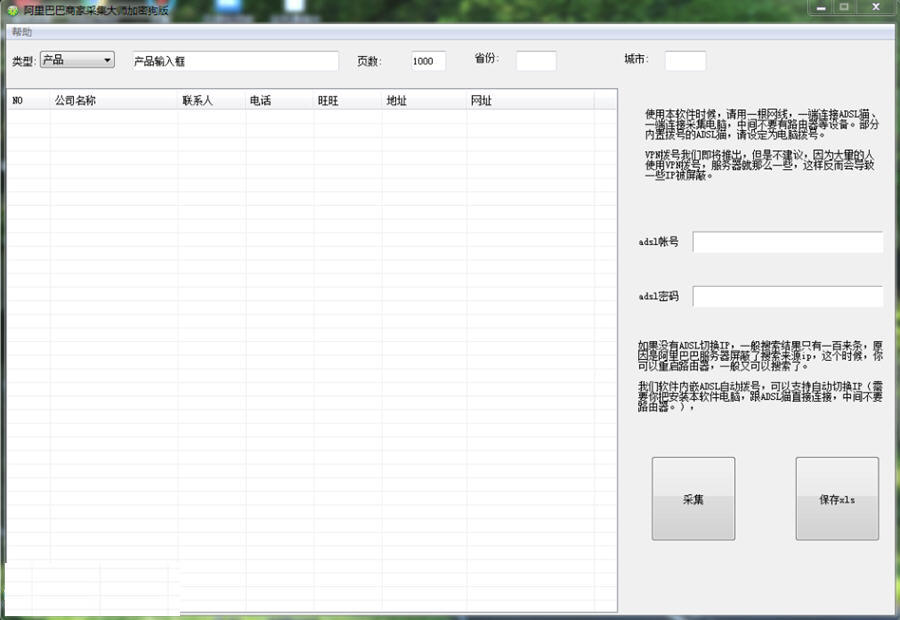Click the app icon in the title bar
The height and width of the screenshot is (620, 900).
point(13,10)
